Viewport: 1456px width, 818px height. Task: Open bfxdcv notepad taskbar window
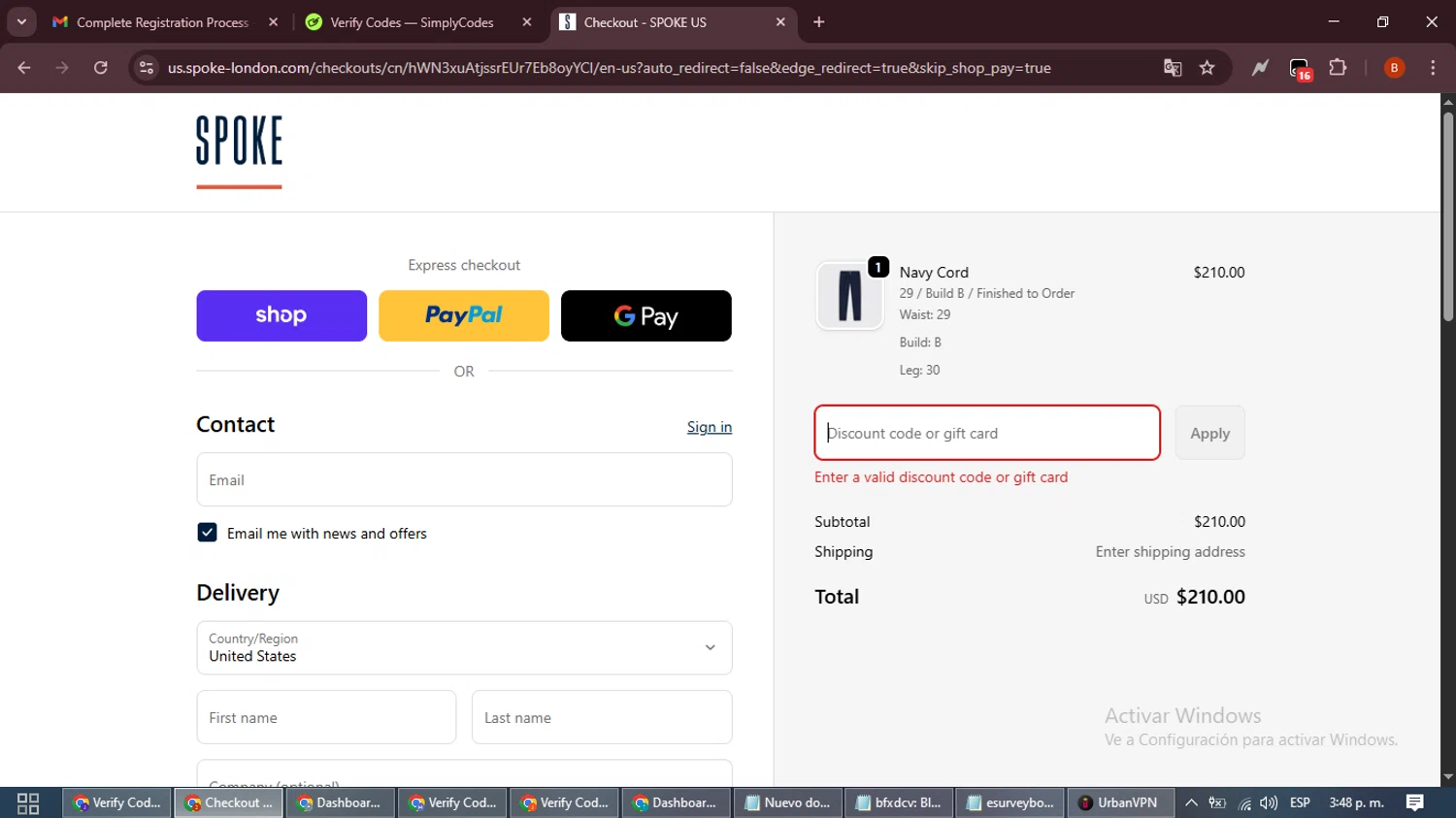point(899,803)
